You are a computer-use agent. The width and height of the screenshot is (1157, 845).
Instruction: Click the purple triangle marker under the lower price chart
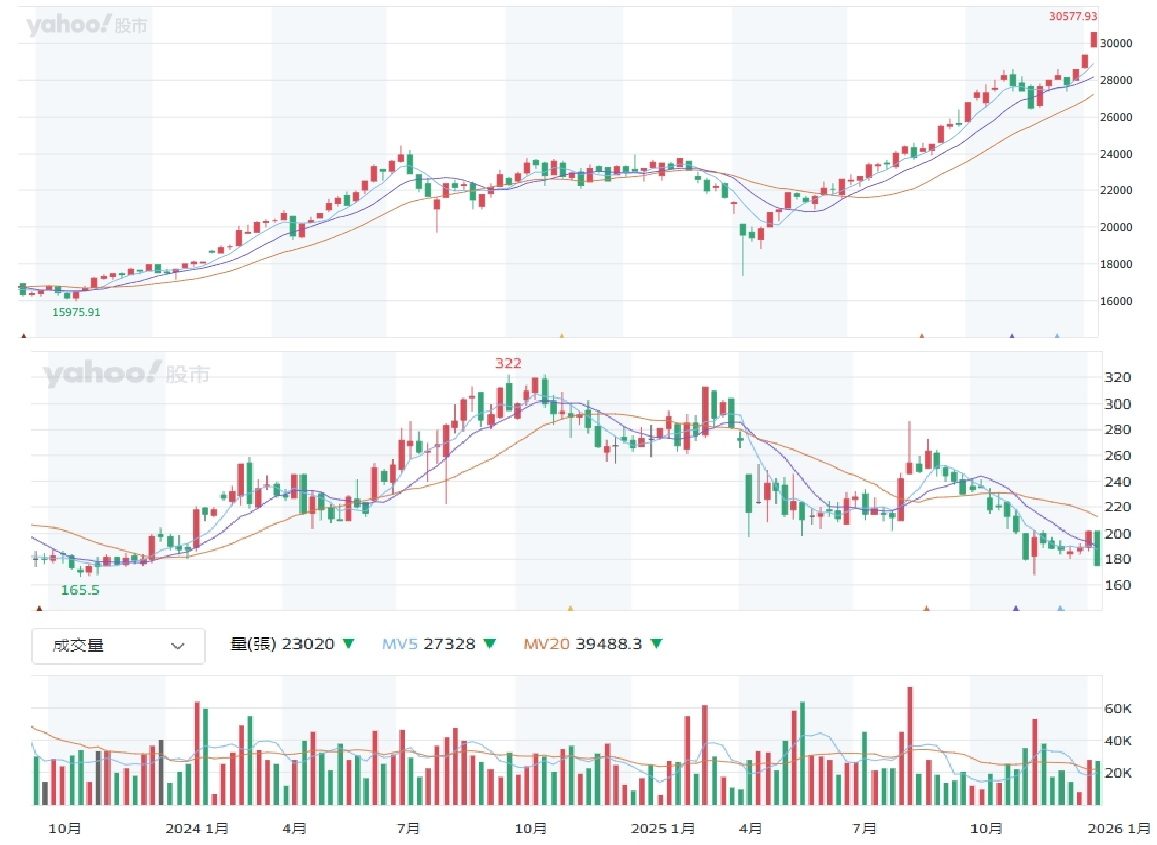[x=1016, y=608]
